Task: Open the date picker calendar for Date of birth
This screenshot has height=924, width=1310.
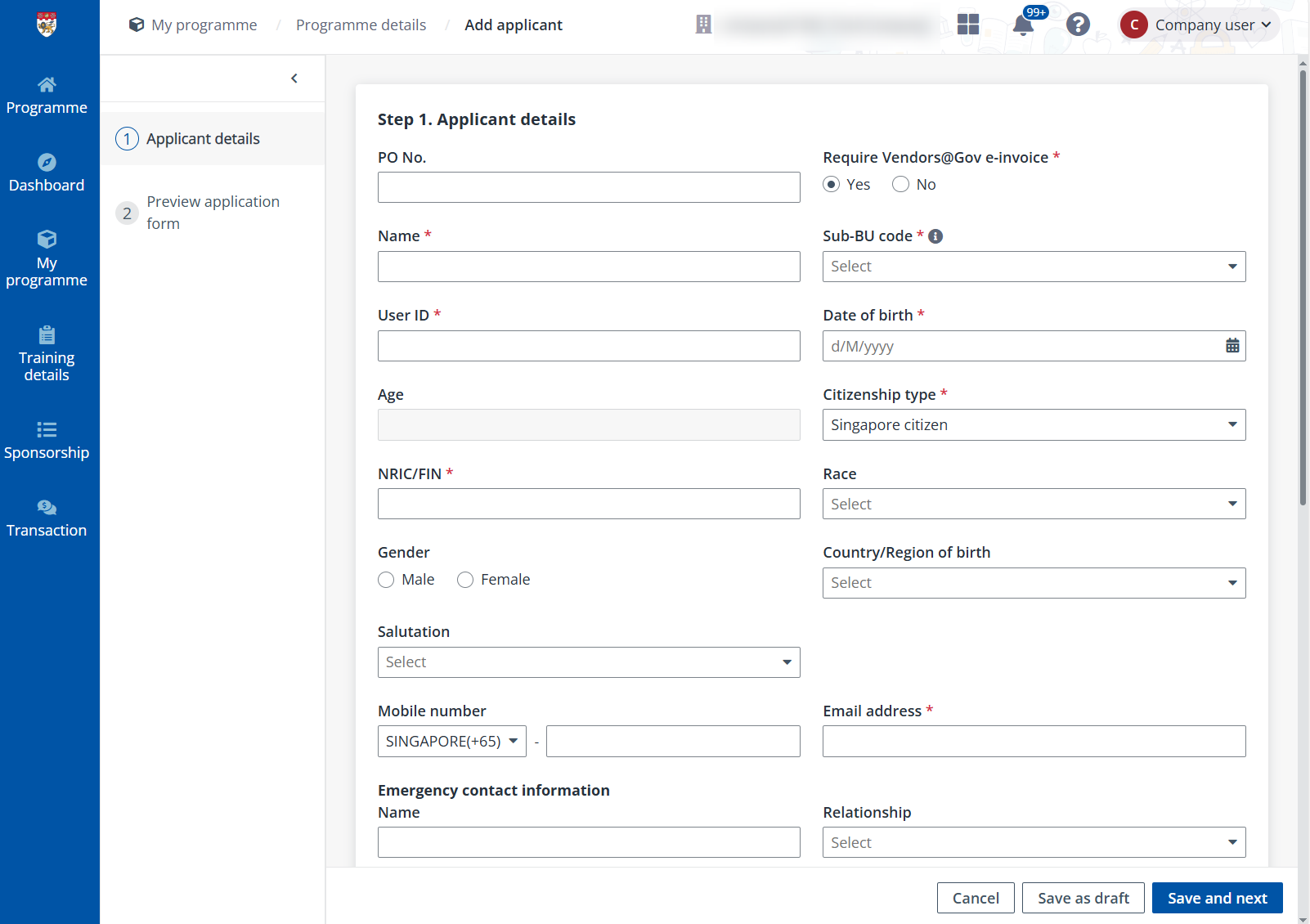Action: (1233, 345)
